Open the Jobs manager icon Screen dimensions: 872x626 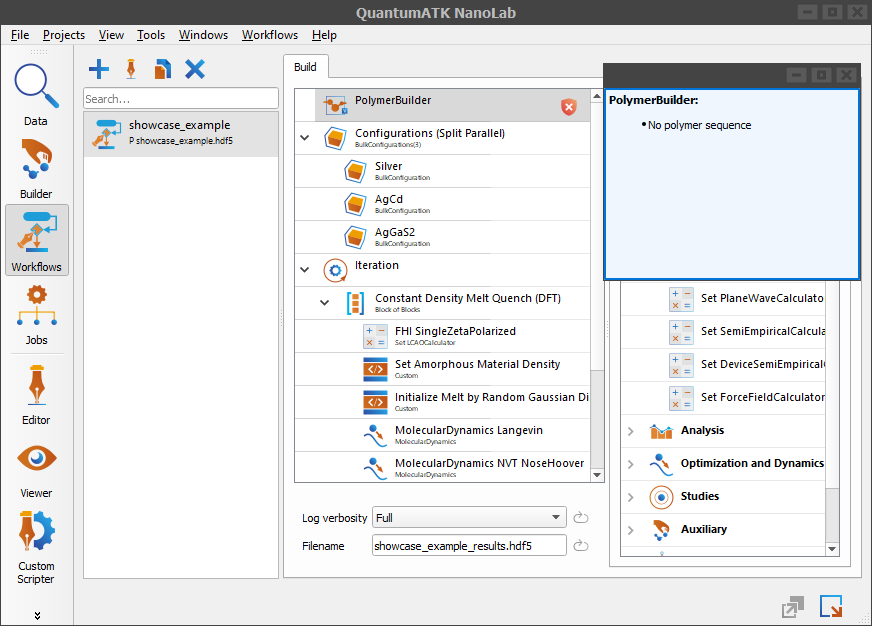pyautogui.click(x=37, y=315)
